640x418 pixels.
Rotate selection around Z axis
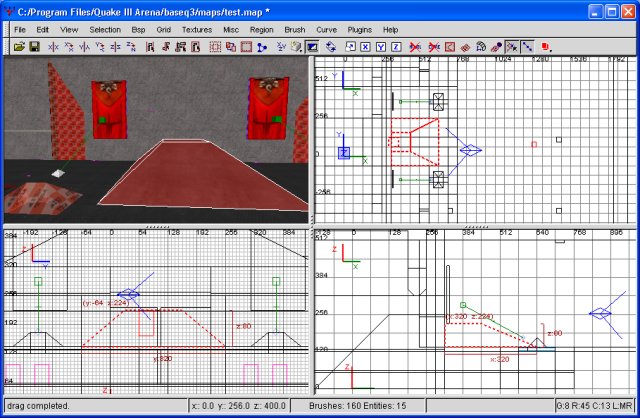click(x=131, y=47)
